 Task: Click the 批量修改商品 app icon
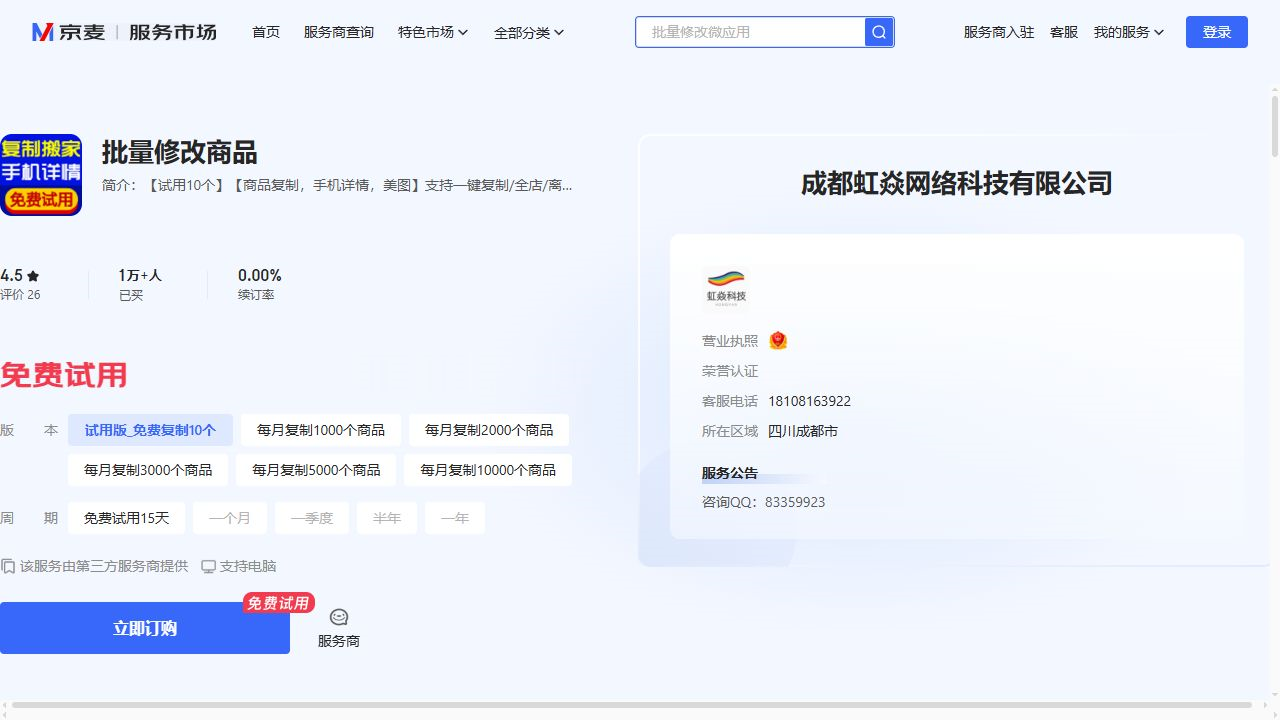(41, 175)
